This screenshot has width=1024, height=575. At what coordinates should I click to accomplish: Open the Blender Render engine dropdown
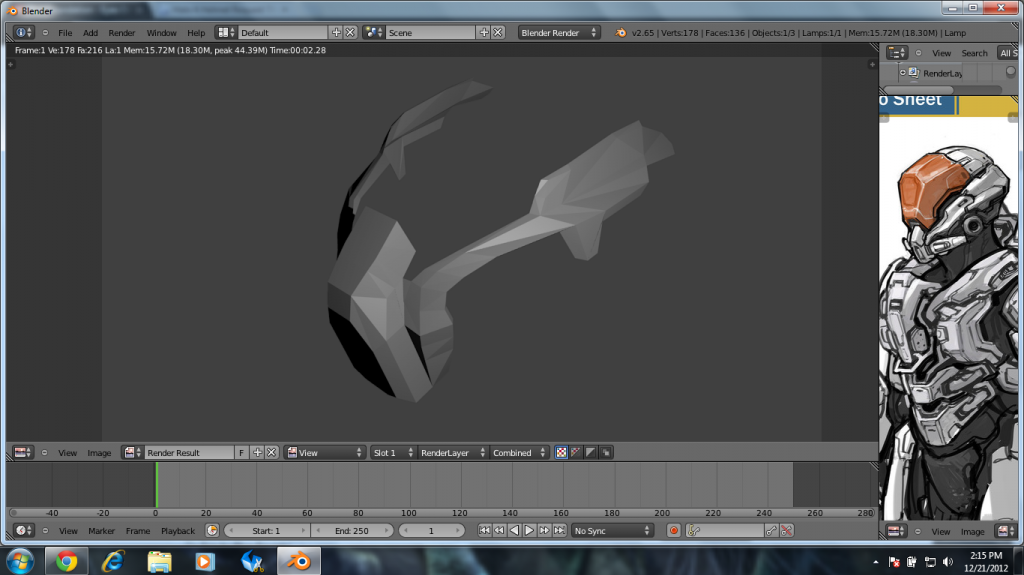click(x=559, y=33)
